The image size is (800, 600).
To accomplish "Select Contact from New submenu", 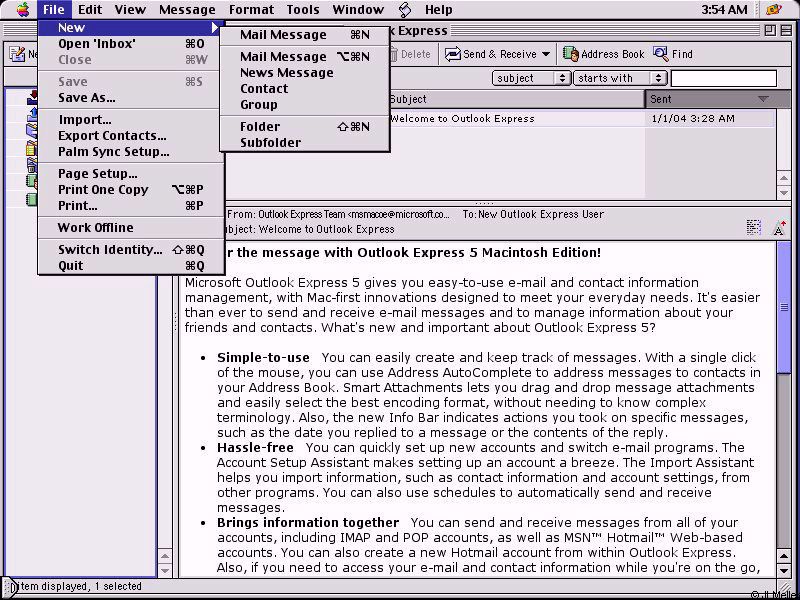I will [x=305, y=89].
